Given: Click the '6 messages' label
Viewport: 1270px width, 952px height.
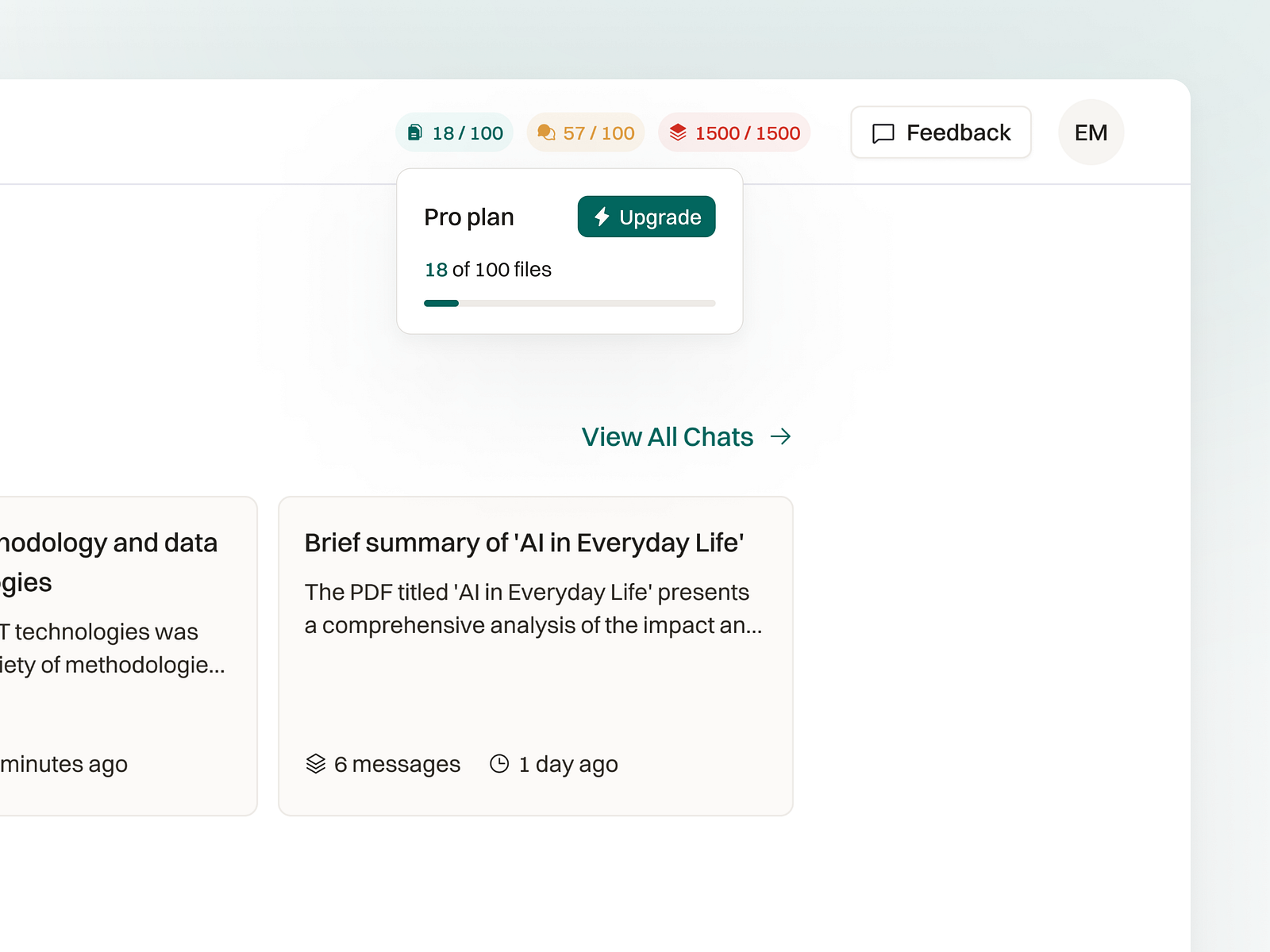Looking at the screenshot, I should 397,764.
